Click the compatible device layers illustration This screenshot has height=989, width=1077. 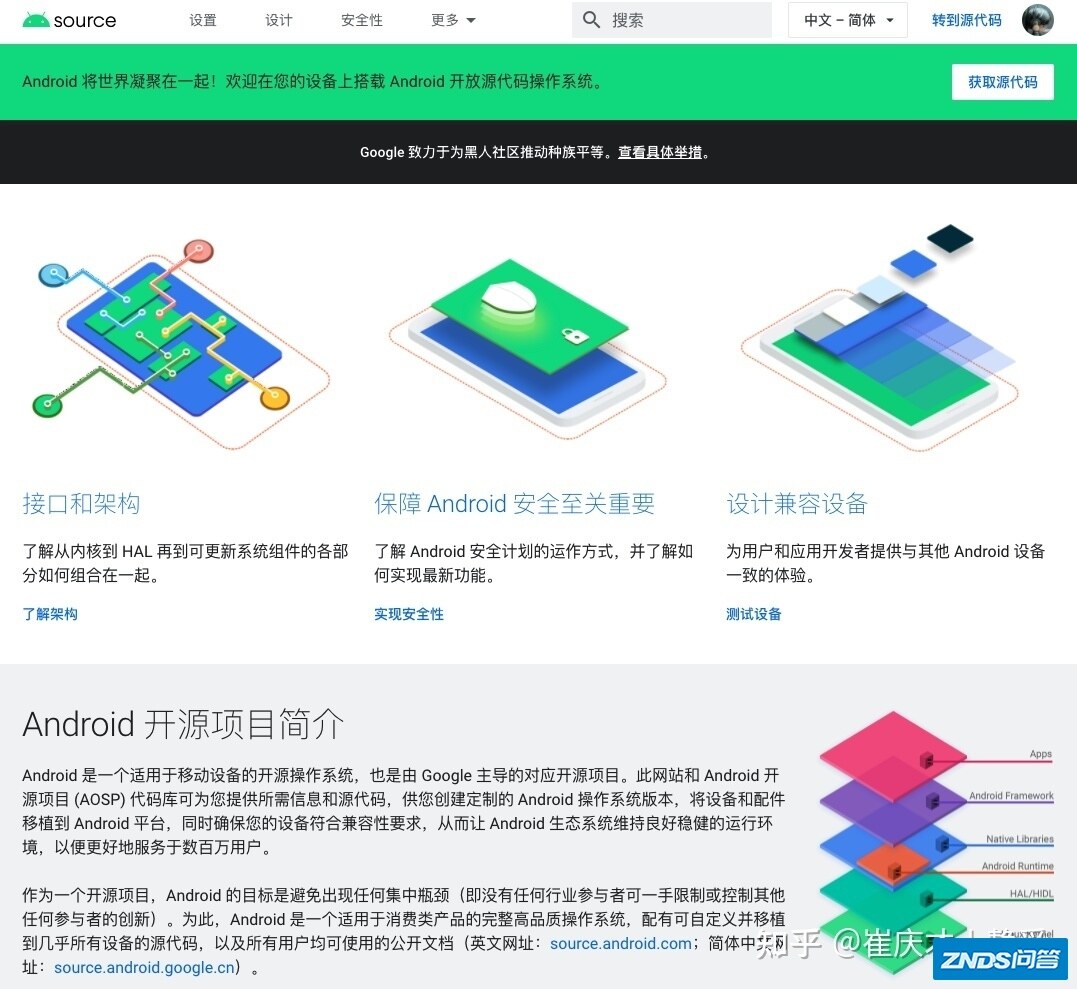pyautogui.click(x=881, y=338)
